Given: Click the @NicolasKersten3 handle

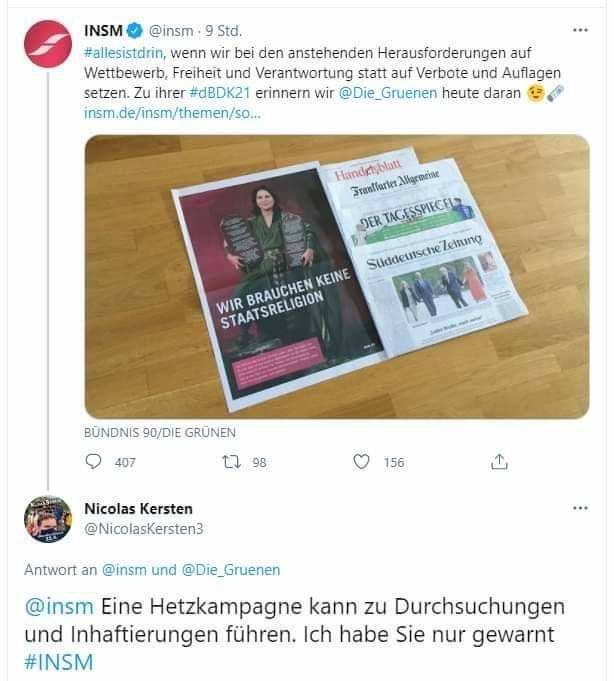Looking at the screenshot, I should [x=144, y=529].
